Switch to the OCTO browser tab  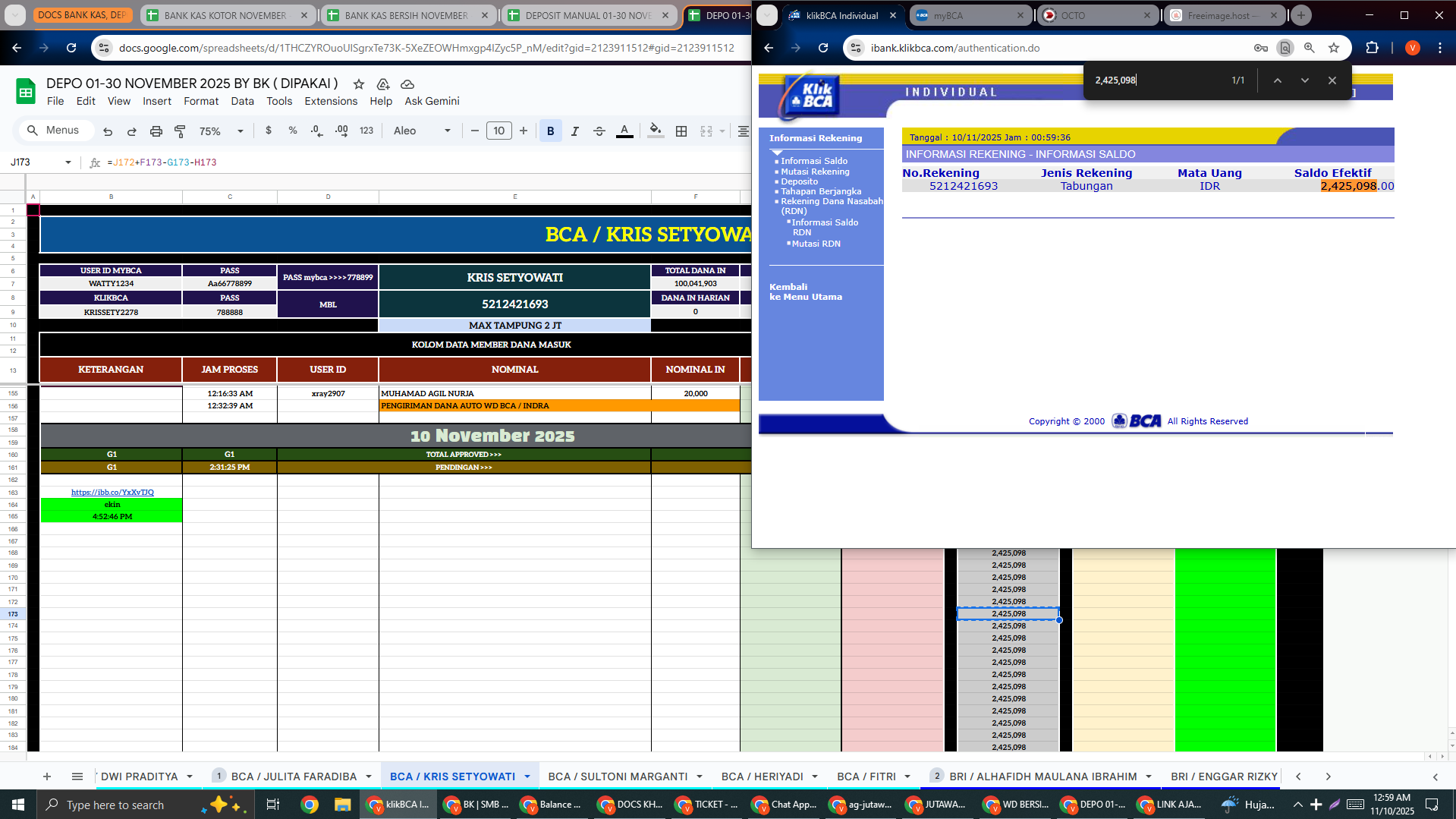pos(1097,15)
